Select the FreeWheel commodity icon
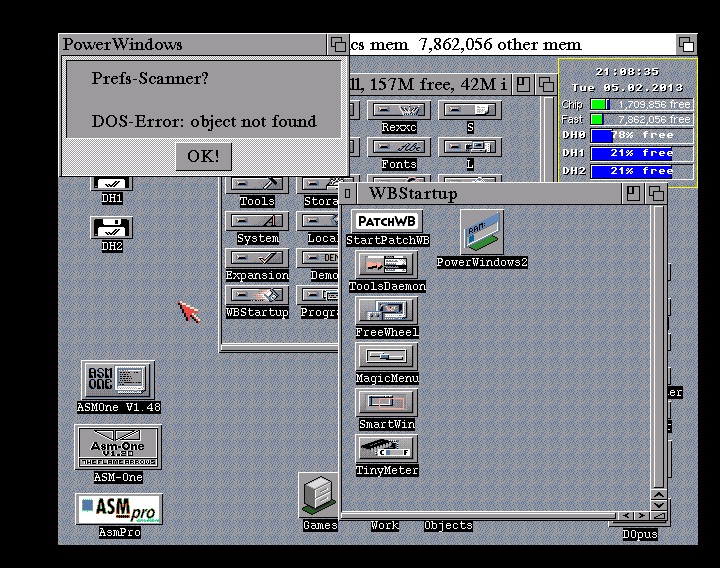This screenshot has height=568, width=720. (387, 311)
